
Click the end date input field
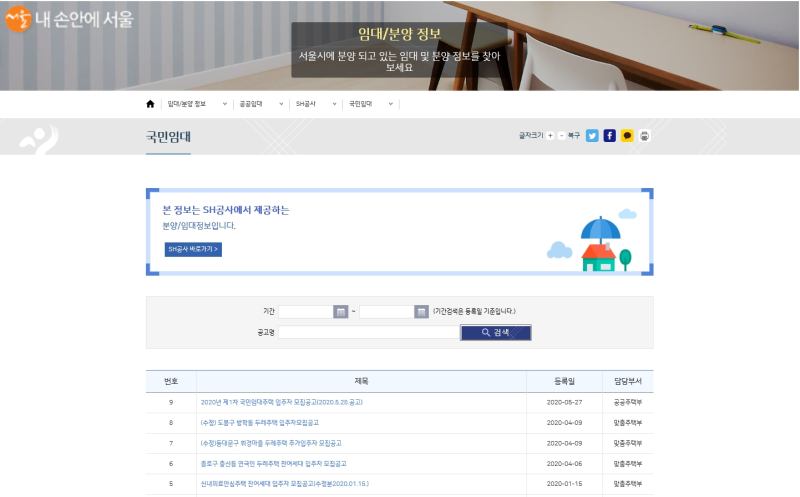(x=386, y=311)
